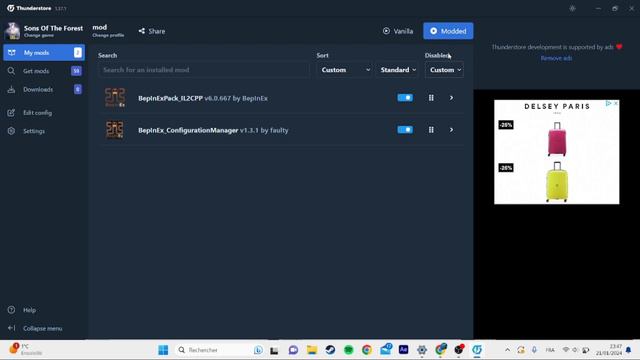The height and width of the screenshot is (360, 640).
Task: Click the Help question mark icon
Action: click(11, 310)
